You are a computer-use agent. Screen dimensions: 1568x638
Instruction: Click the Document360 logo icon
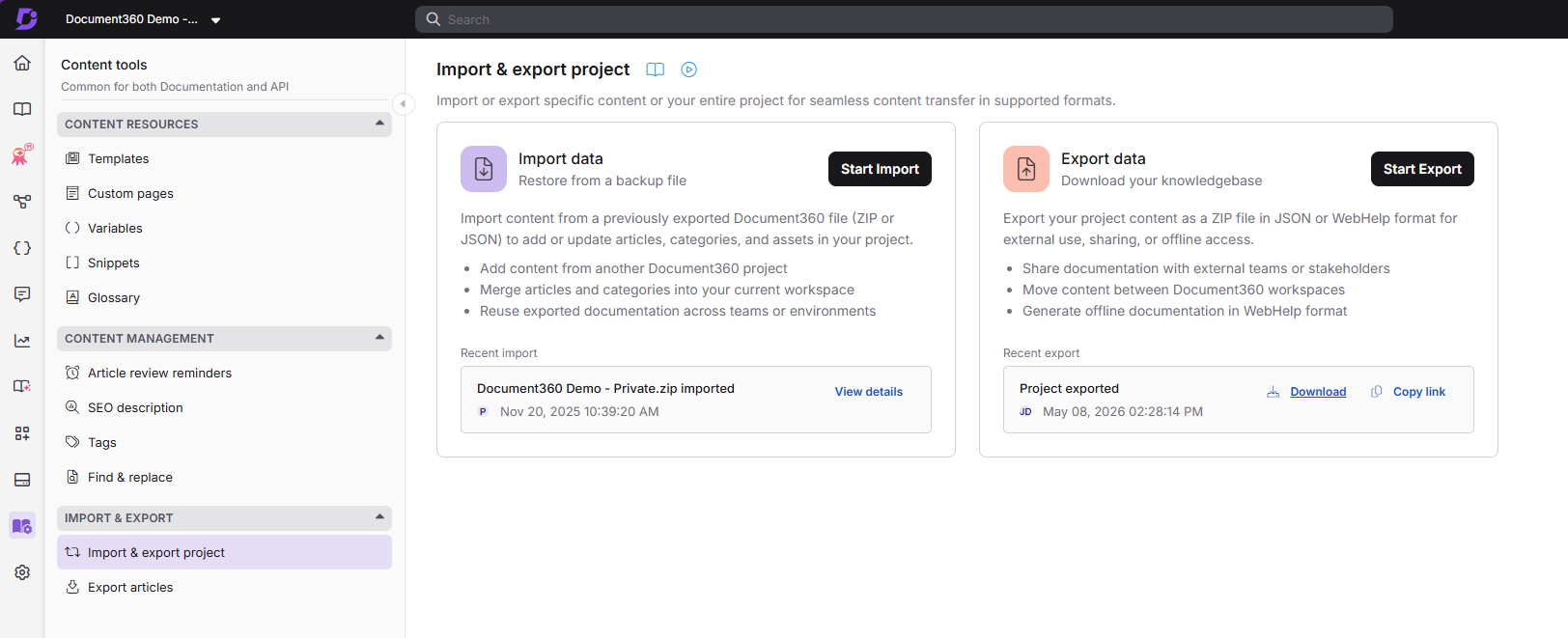coord(27,18)
